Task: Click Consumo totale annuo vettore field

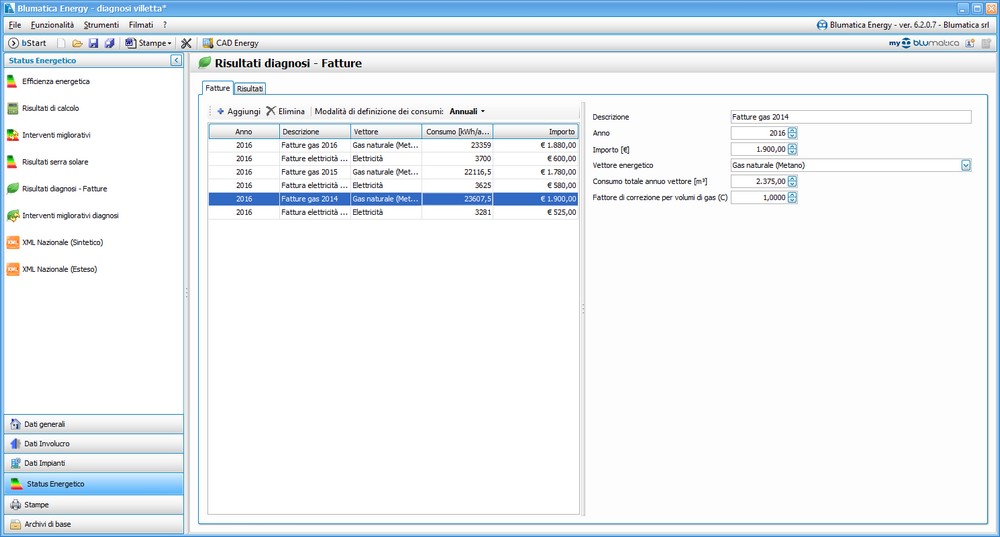Action: [x=759, y=181]
